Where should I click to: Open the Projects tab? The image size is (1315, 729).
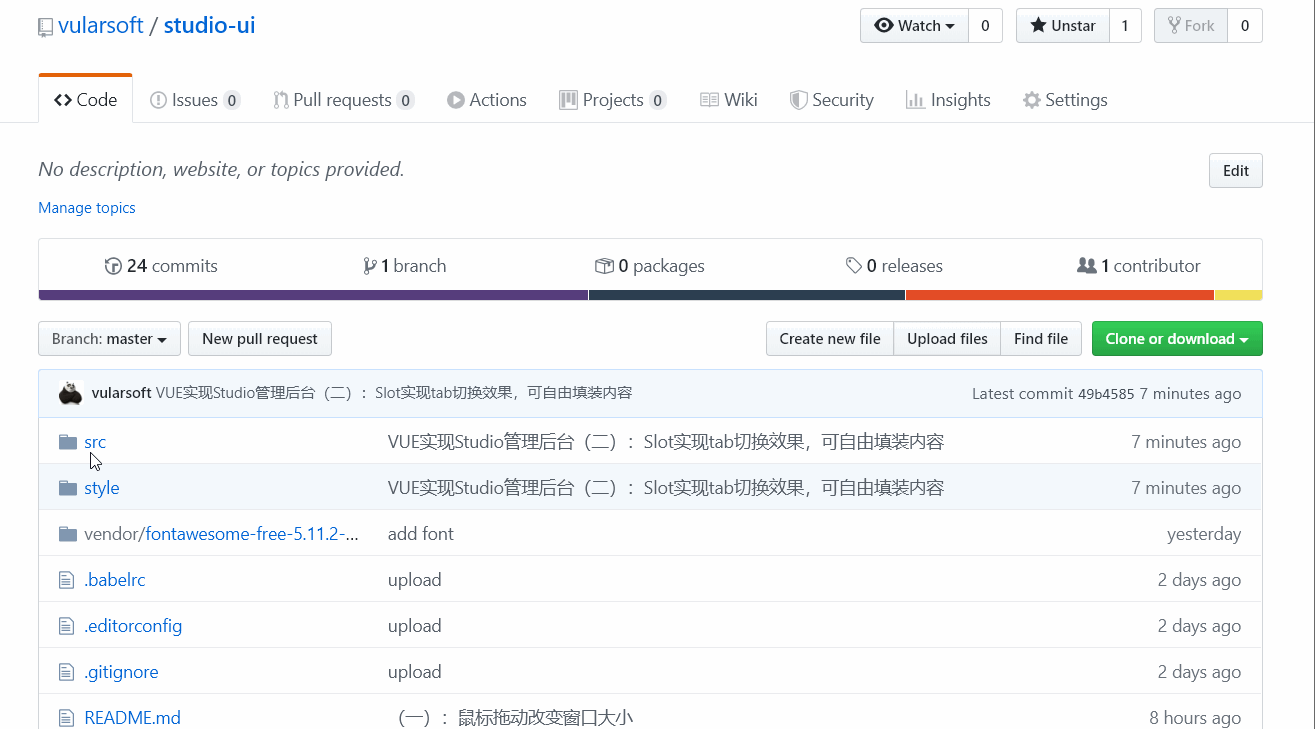coord(613,100)
